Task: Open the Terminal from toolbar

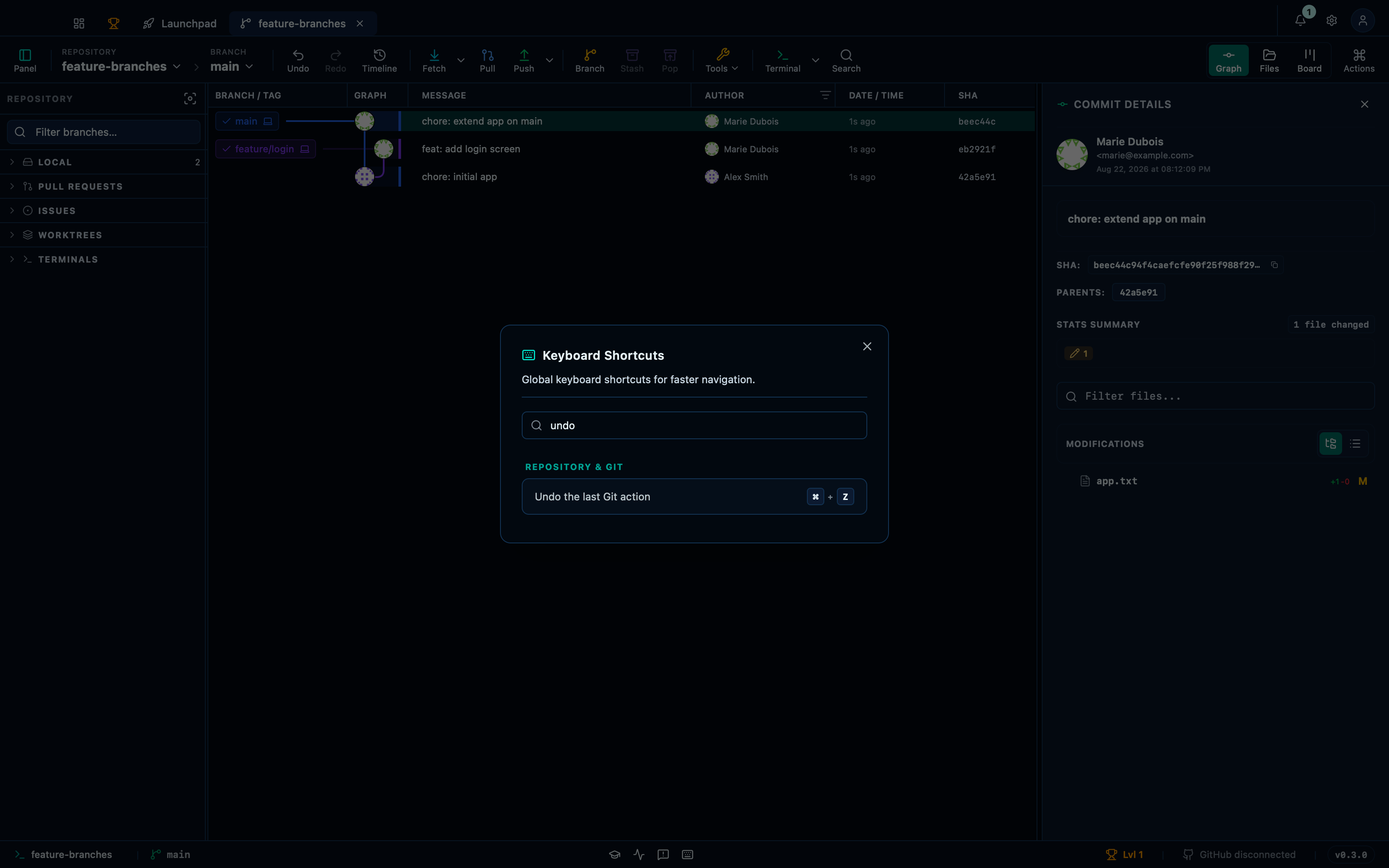Action: [783, 60]
